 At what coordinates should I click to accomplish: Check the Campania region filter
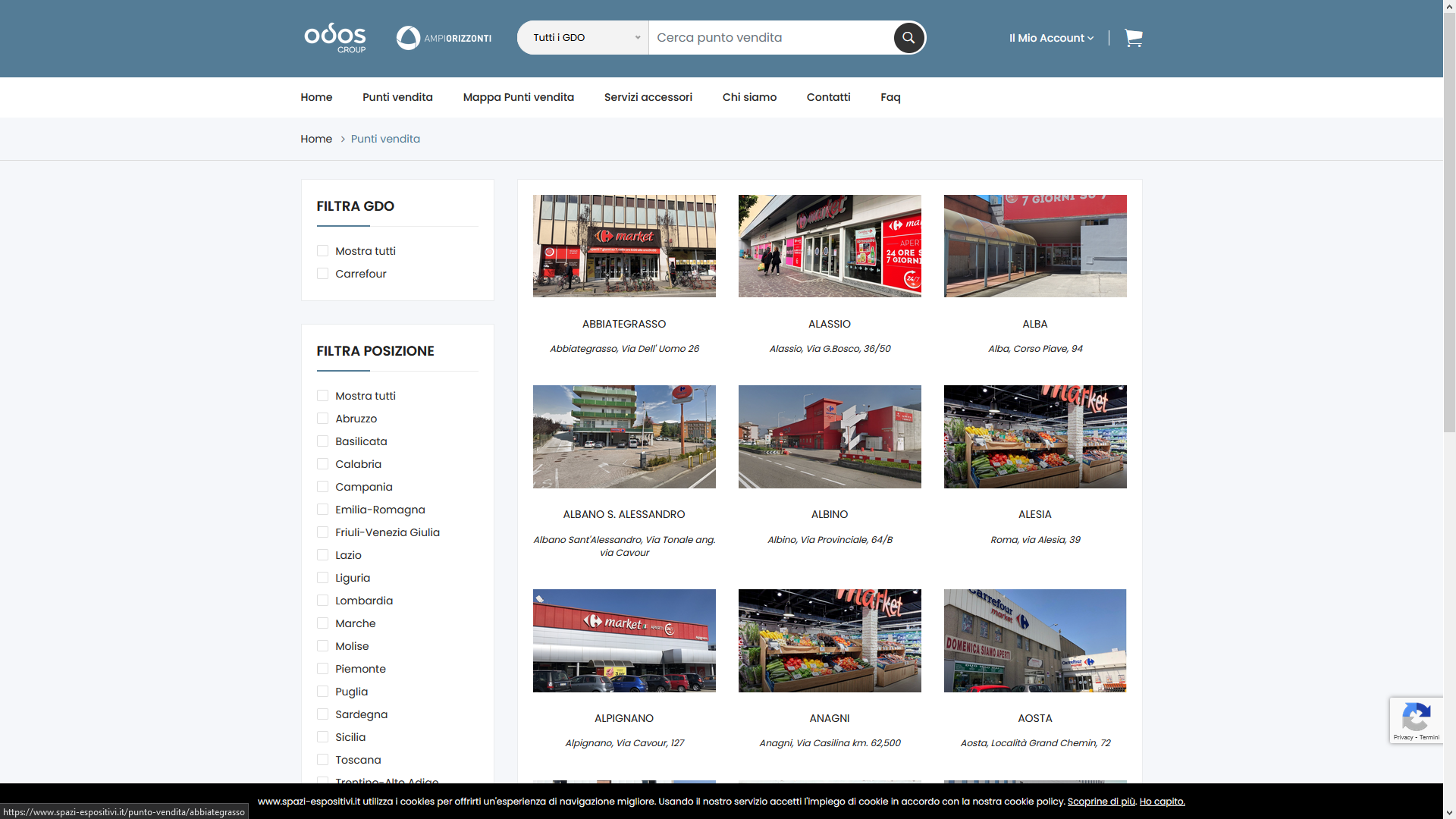pyautogui.click(x=322, y=487)
